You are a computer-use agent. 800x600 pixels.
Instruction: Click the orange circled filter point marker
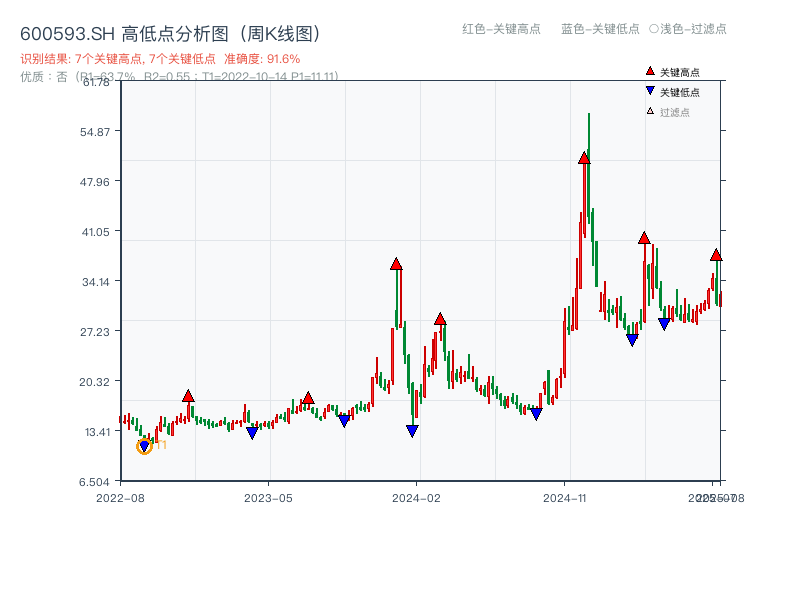[x=143, y=447]
